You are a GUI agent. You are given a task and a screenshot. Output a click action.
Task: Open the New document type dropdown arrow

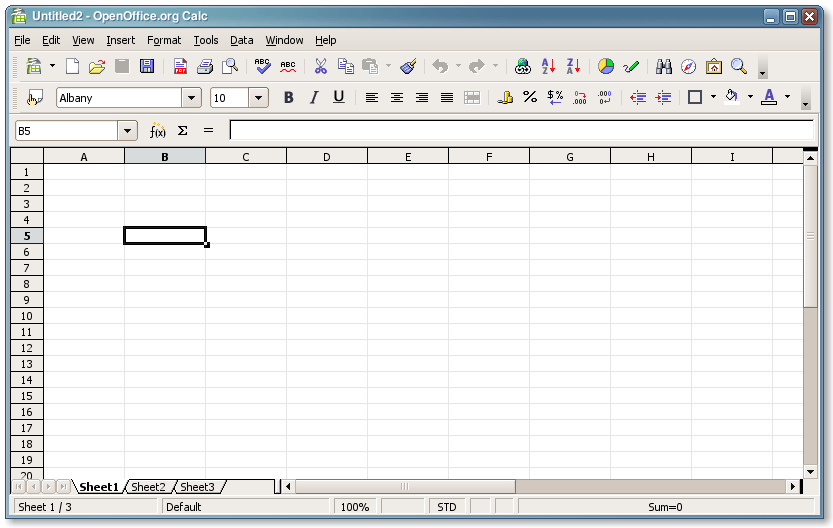coord(52,66)
